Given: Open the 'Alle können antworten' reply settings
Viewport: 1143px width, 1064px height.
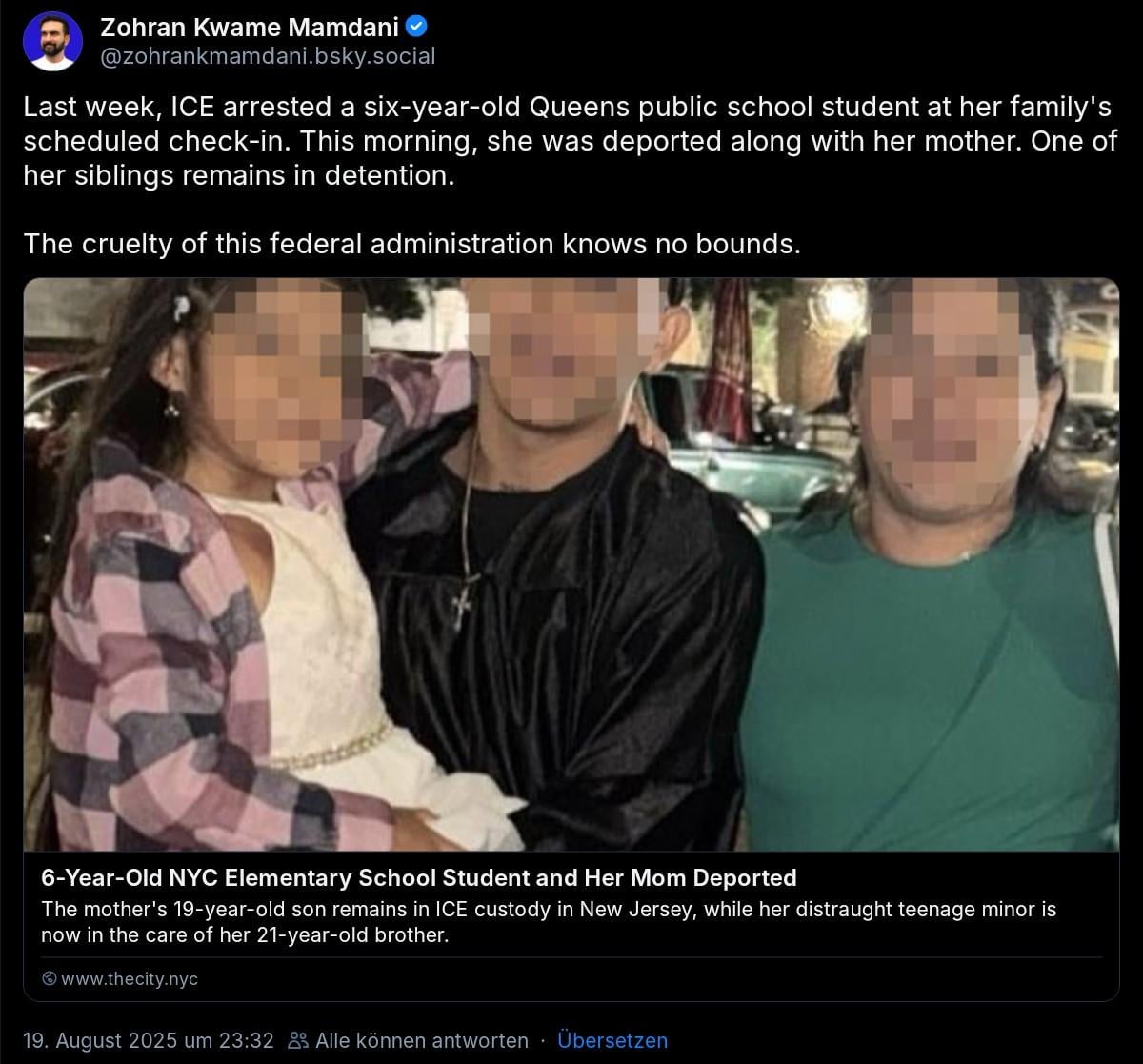Looking at the screenshot, I should point(422,1040).
